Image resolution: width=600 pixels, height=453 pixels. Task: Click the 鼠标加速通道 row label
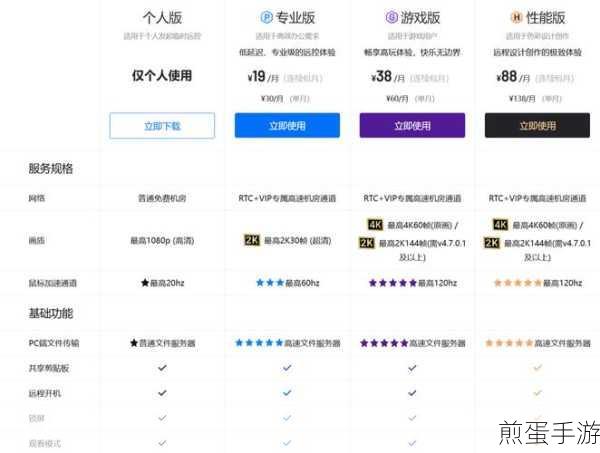coord(53,283)
